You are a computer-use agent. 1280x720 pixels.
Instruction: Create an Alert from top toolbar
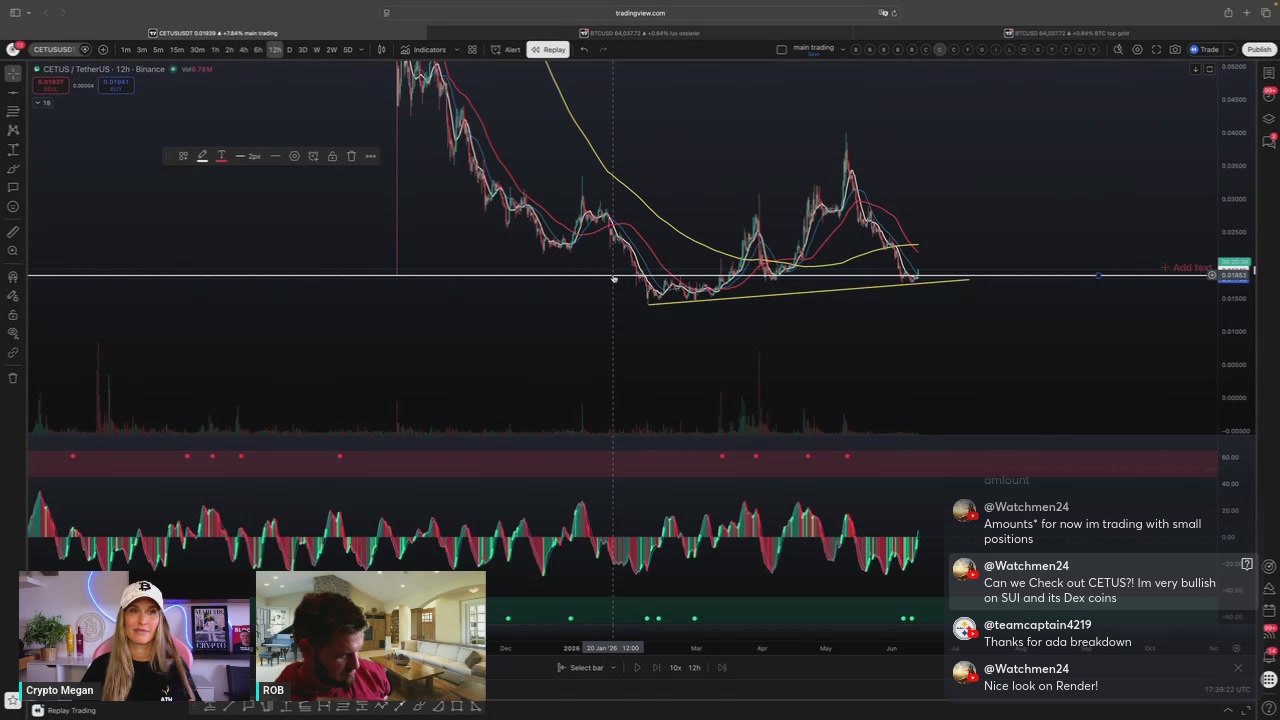click(x=506, y=49)
